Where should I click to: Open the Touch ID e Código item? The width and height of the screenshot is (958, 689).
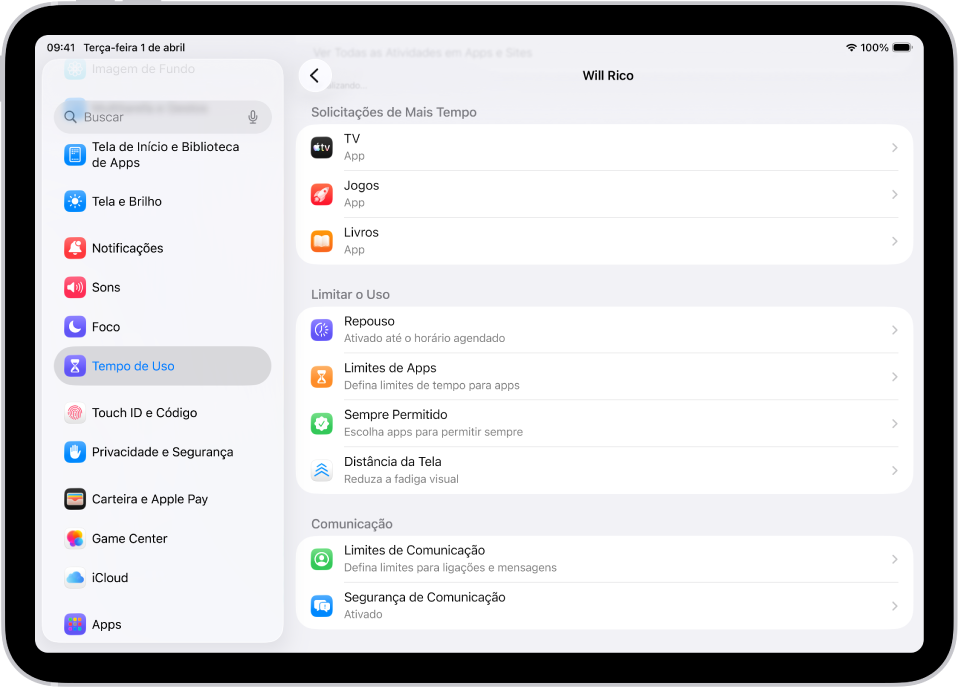[163, 413]
